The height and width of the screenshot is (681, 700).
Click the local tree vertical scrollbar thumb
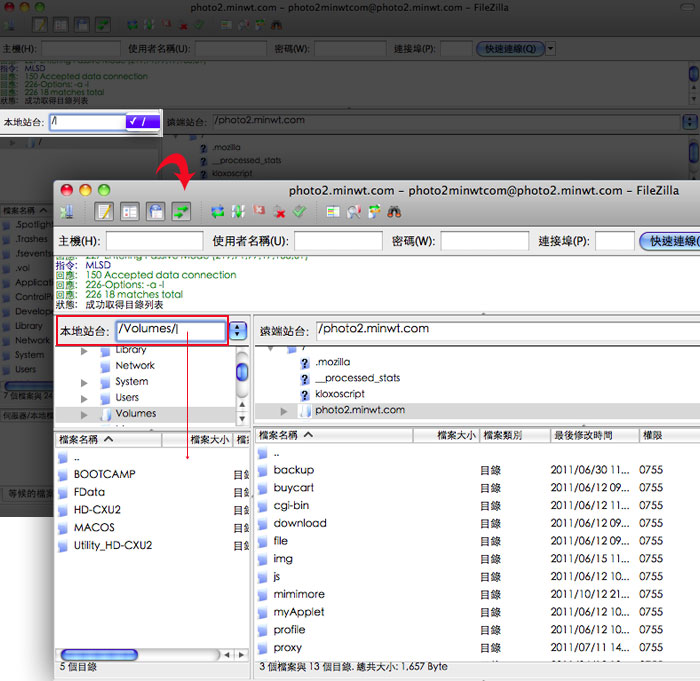point(242,372)
